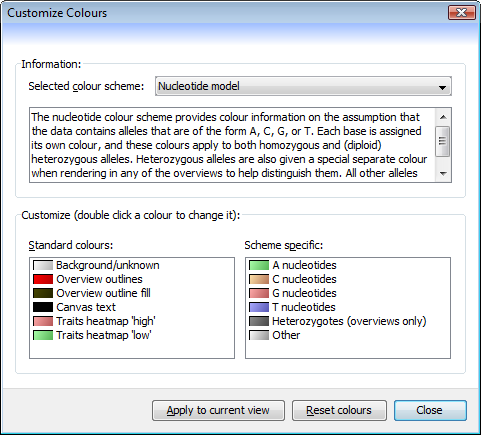Pick the Overview outline fill swatch
481x435 pixels.
coord(43,293)
